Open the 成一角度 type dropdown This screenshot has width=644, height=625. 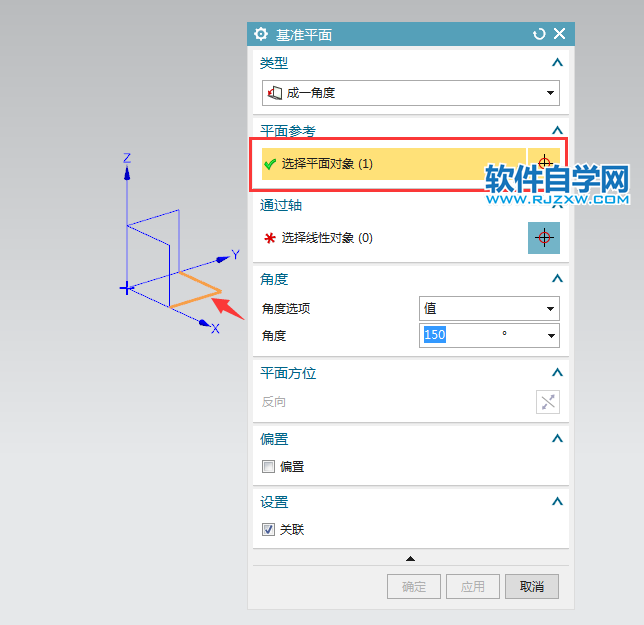click(x=410, y=93)
